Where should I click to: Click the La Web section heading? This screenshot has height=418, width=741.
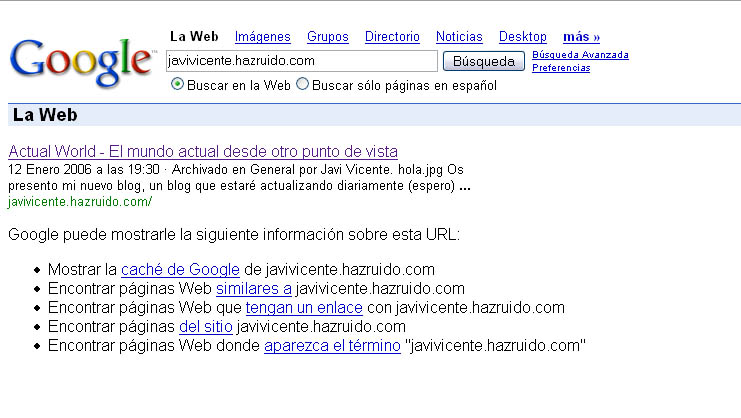coord(45,115)
